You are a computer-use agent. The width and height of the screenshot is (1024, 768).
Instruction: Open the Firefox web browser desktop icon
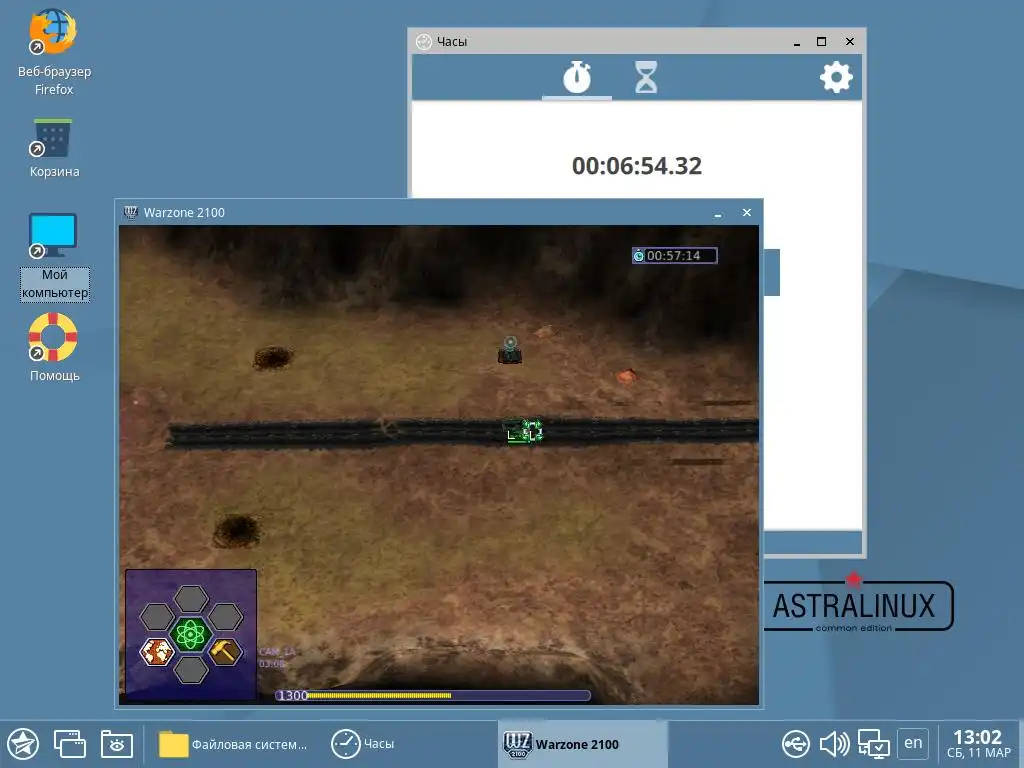[x=54, y=52]
